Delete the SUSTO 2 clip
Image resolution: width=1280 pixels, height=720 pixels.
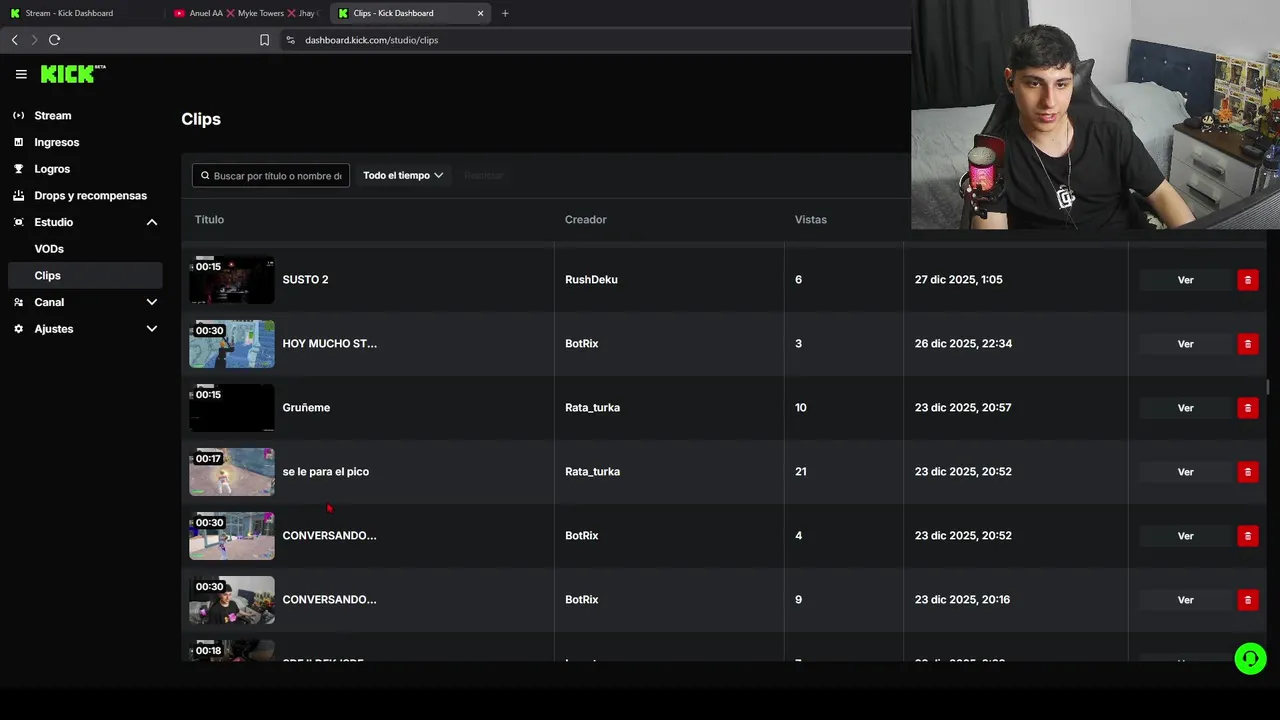pos(1247,280)
